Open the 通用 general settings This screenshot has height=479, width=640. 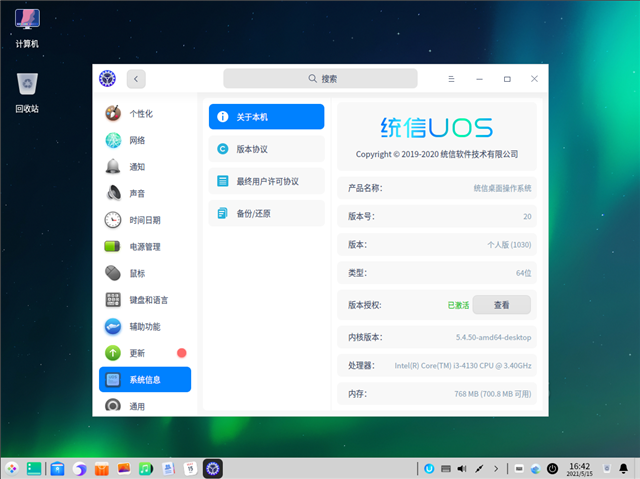click(x=145, y=405)
